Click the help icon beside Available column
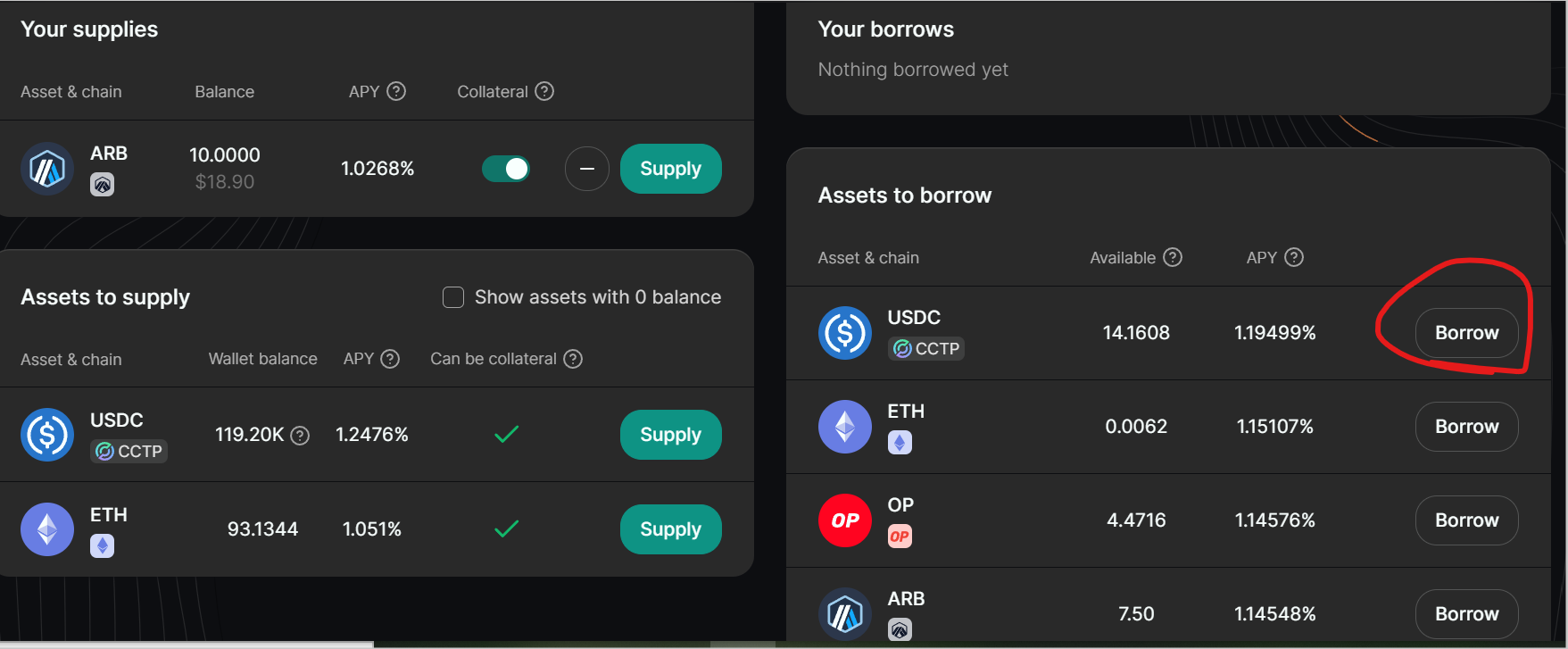Viewport: 1568px width, 649px height. [1173, 257]
